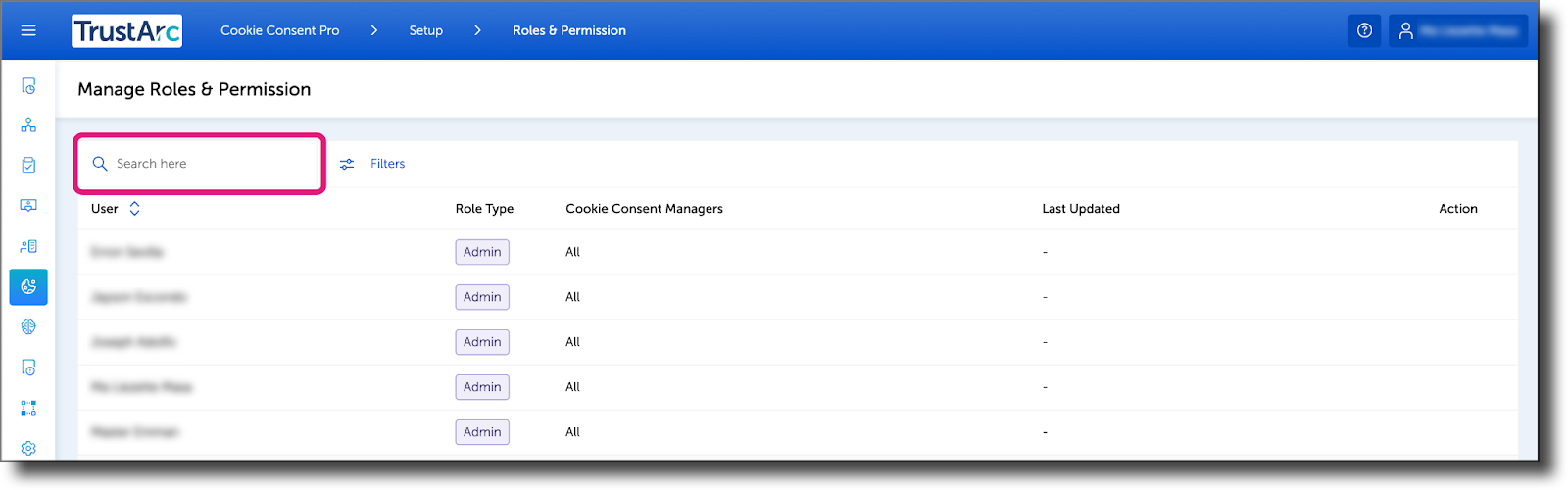Go to Cookie Consent Pro breadcrumb

click(279, 30)
